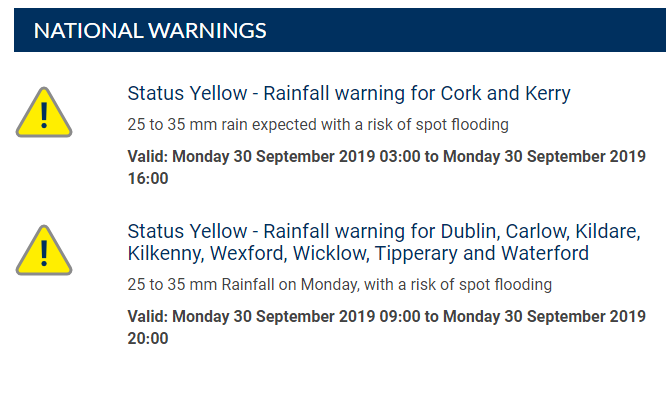Click Dublin in the second warning title
The image size is (670, 393).
tap(470, 232)
